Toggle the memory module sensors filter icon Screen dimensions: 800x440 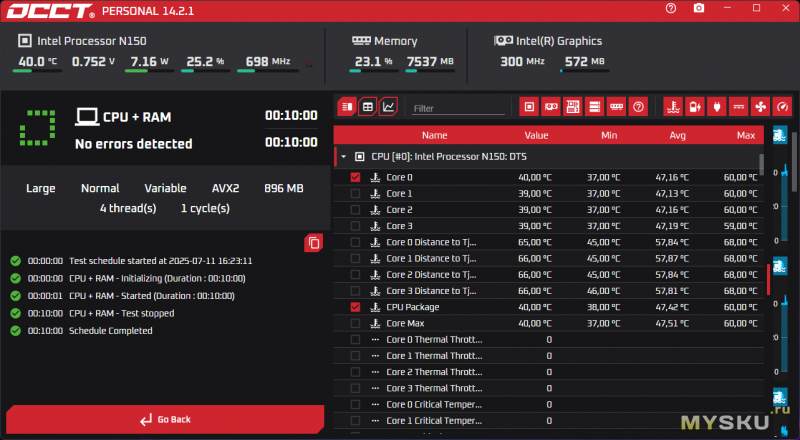[616, 107]
